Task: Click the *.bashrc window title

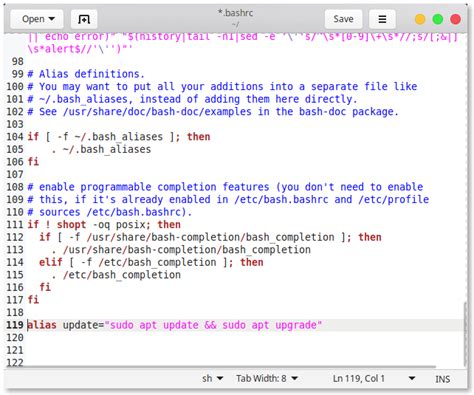Action: (x=235, y=13)
